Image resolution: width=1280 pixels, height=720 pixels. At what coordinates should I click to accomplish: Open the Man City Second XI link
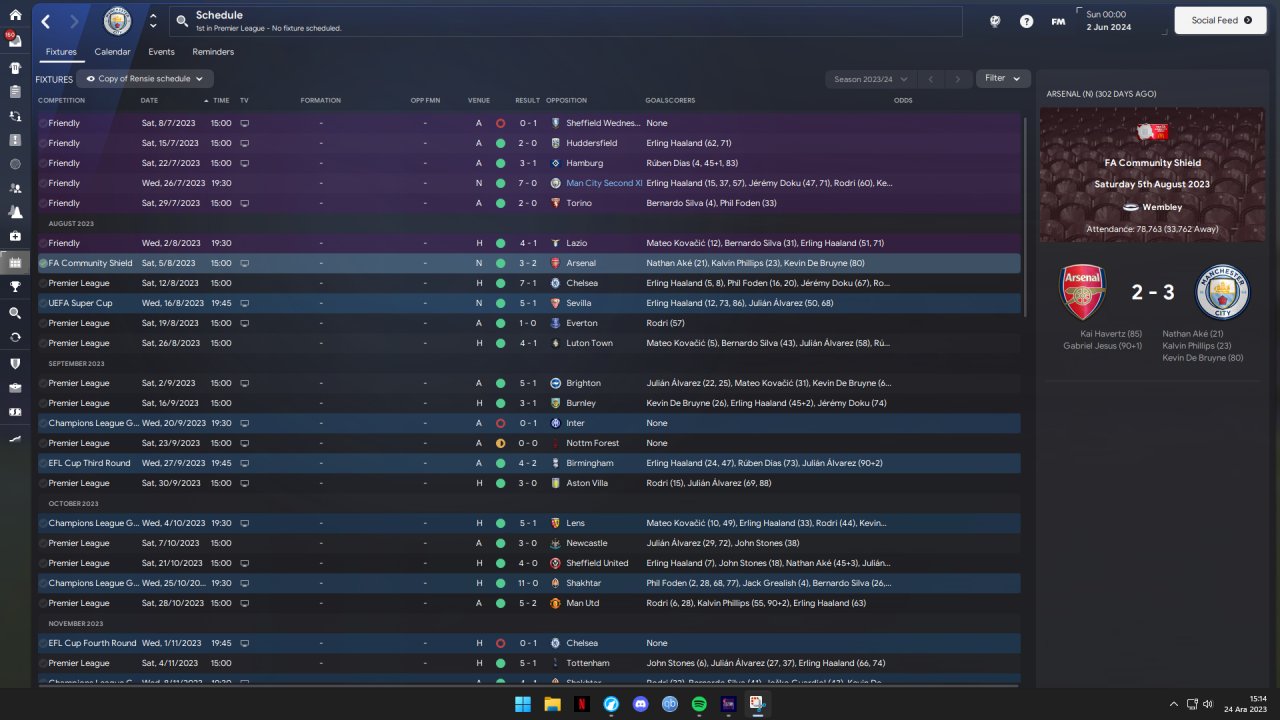click(x=604, y=183)
